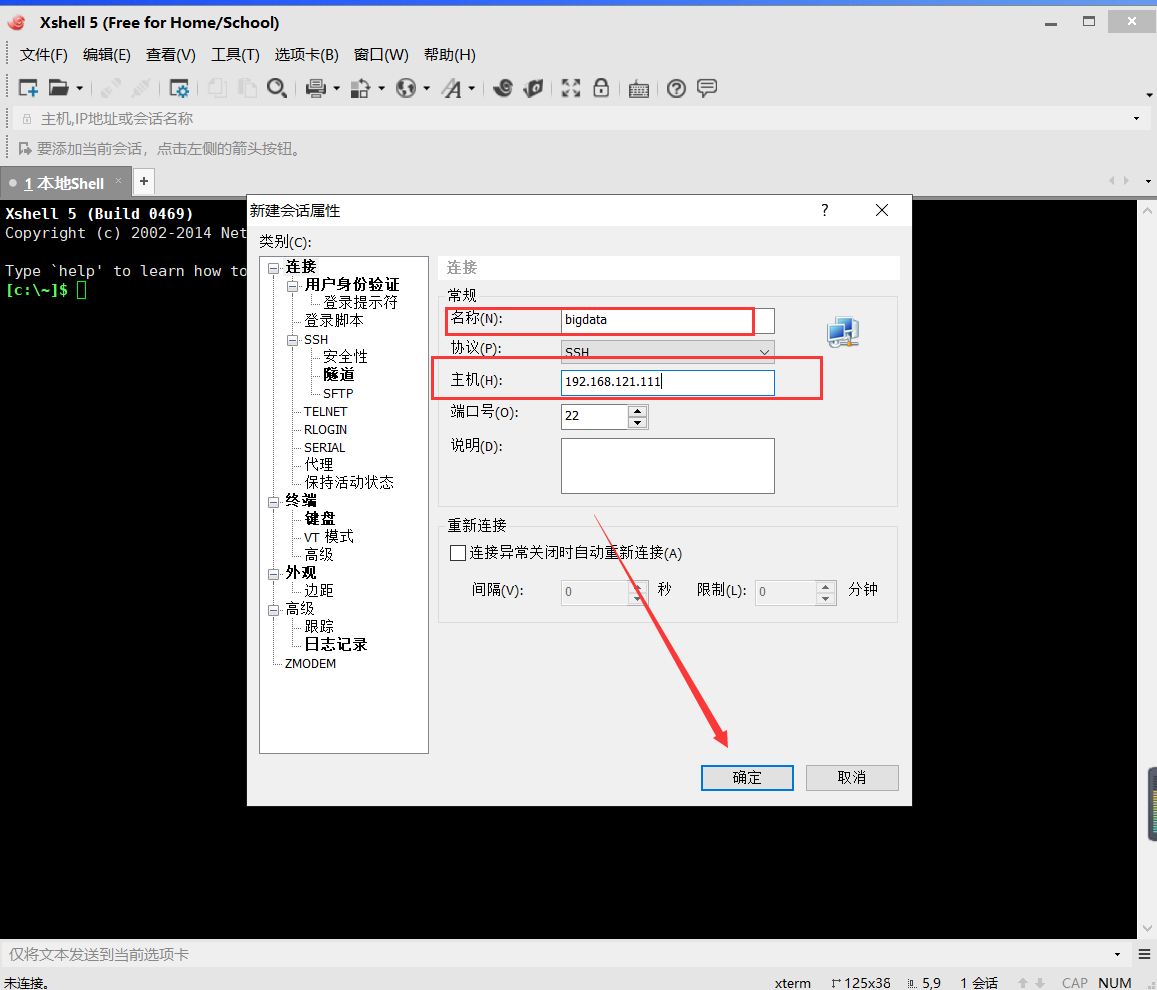
Task: Click the computers icon in the session dialog
Action: pos(843,332)
